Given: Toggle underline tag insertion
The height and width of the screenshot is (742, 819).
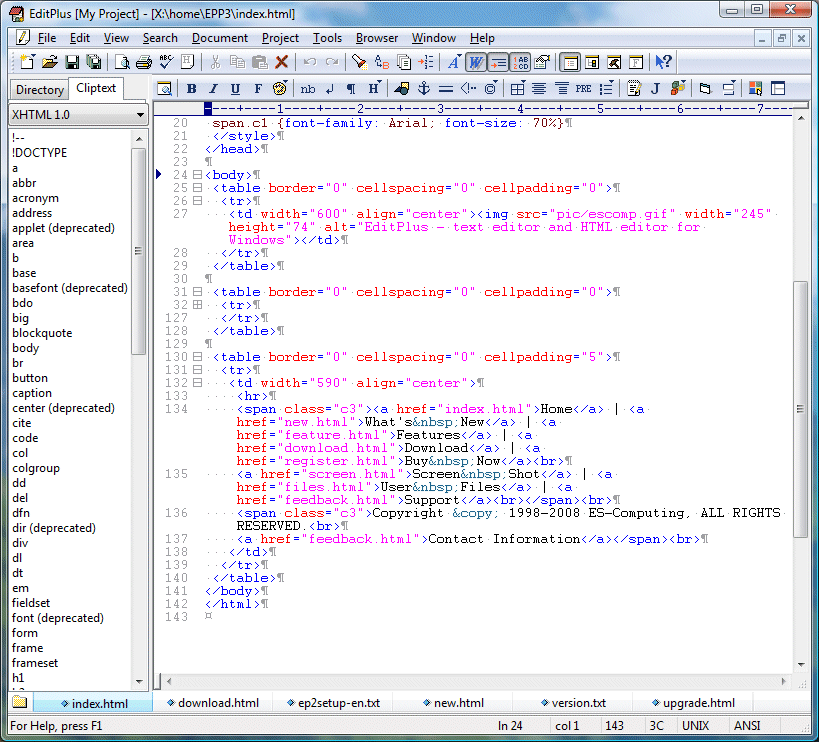Looking at the screenshot, I should point(233,89).
